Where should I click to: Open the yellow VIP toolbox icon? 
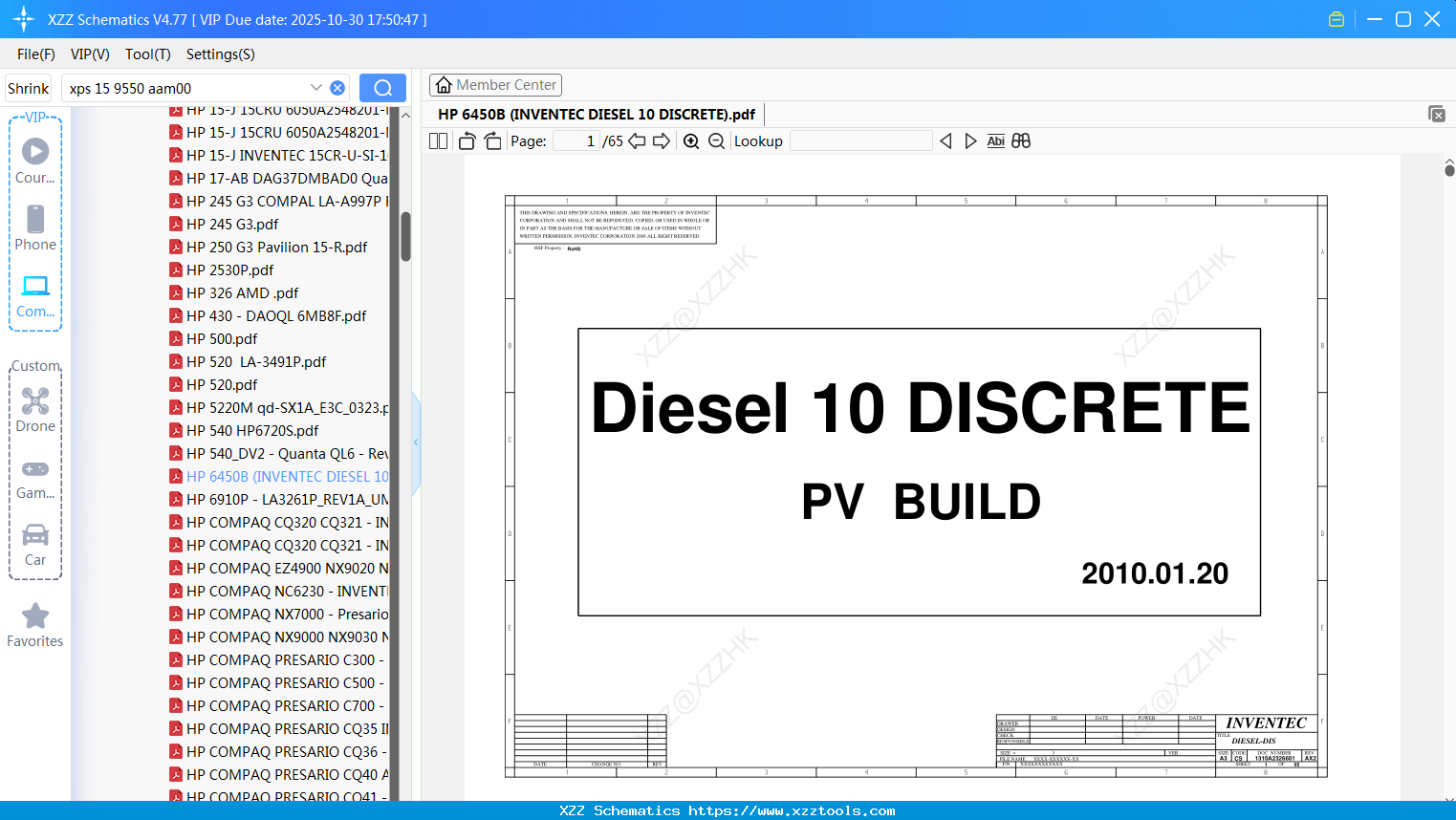pos(1336,19)
